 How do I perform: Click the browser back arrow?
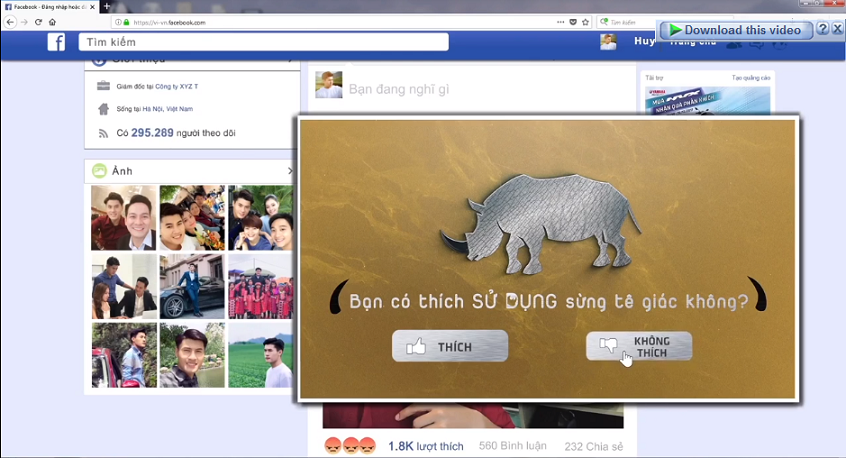10,21
